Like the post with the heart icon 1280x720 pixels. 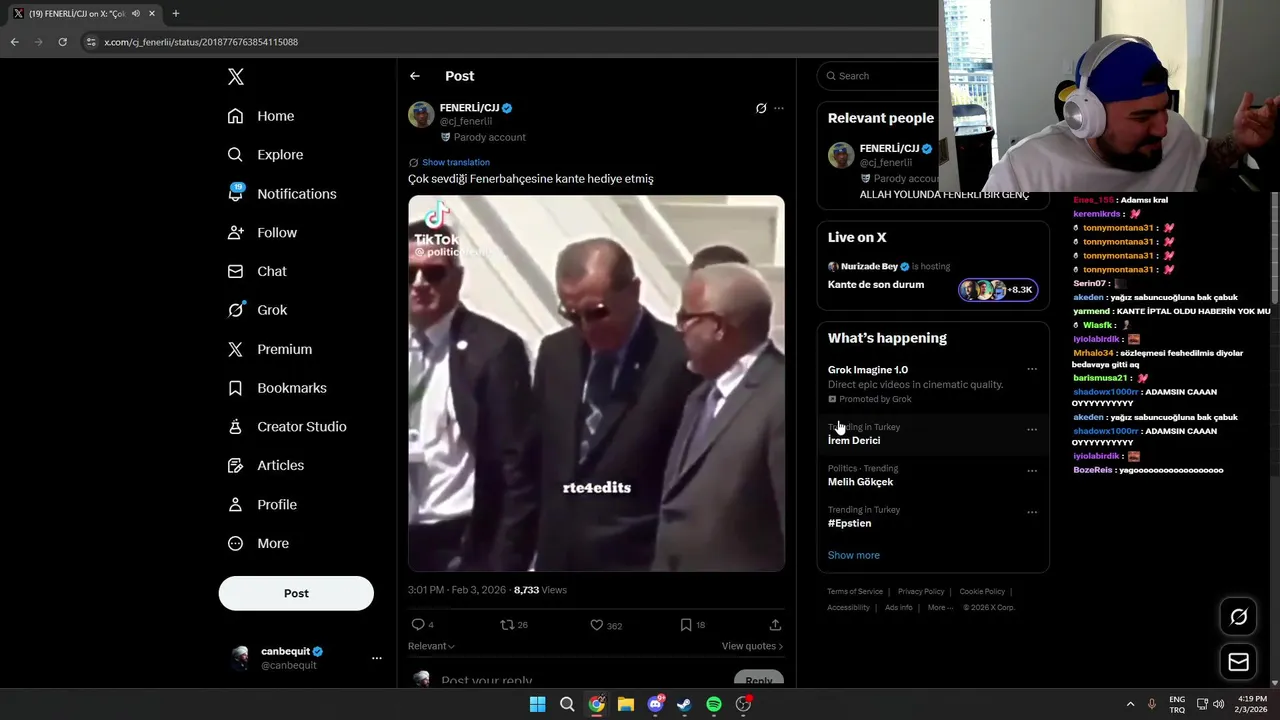pos(597,625)
